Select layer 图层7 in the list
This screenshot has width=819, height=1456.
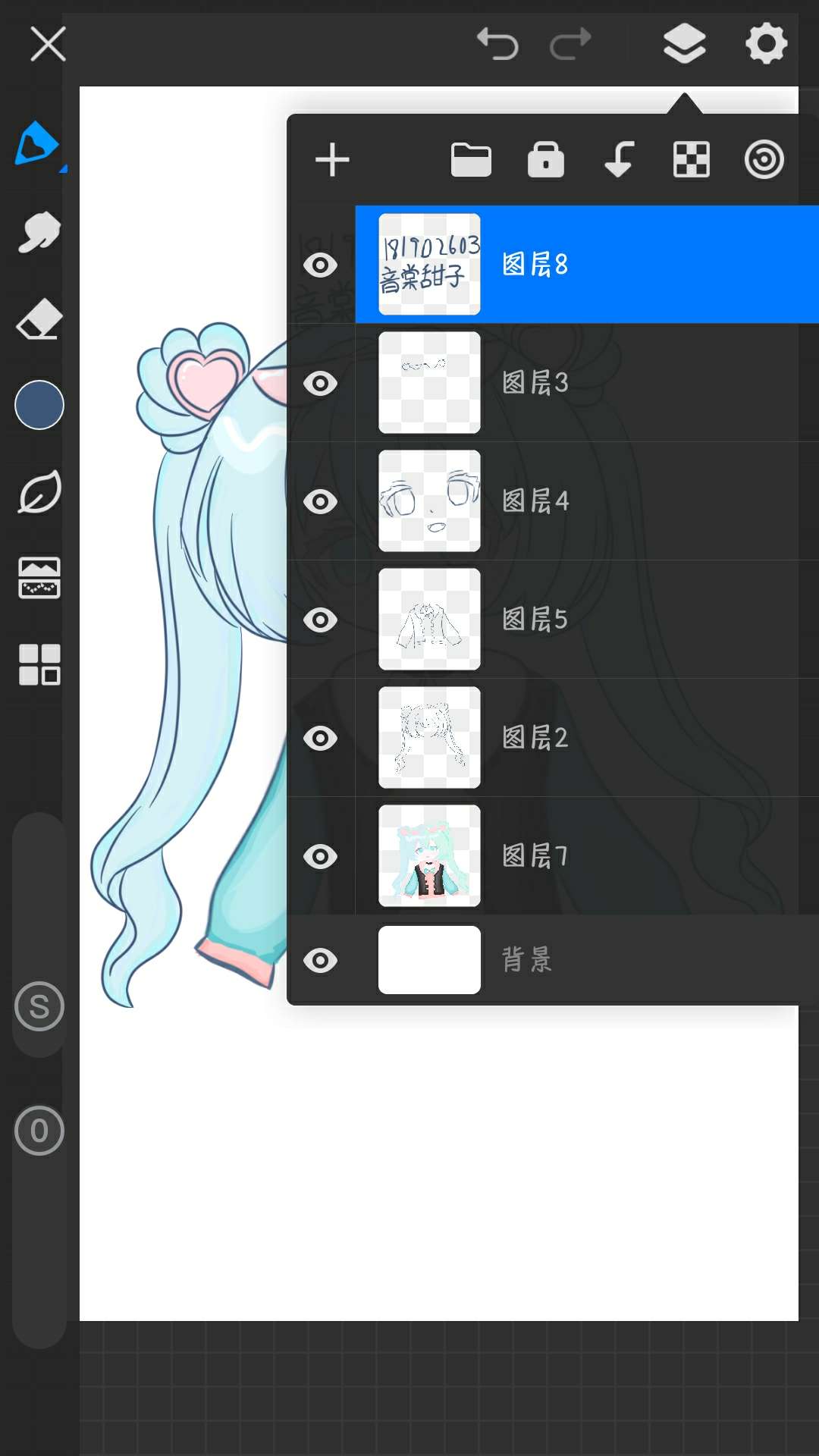tap(607, 856)
